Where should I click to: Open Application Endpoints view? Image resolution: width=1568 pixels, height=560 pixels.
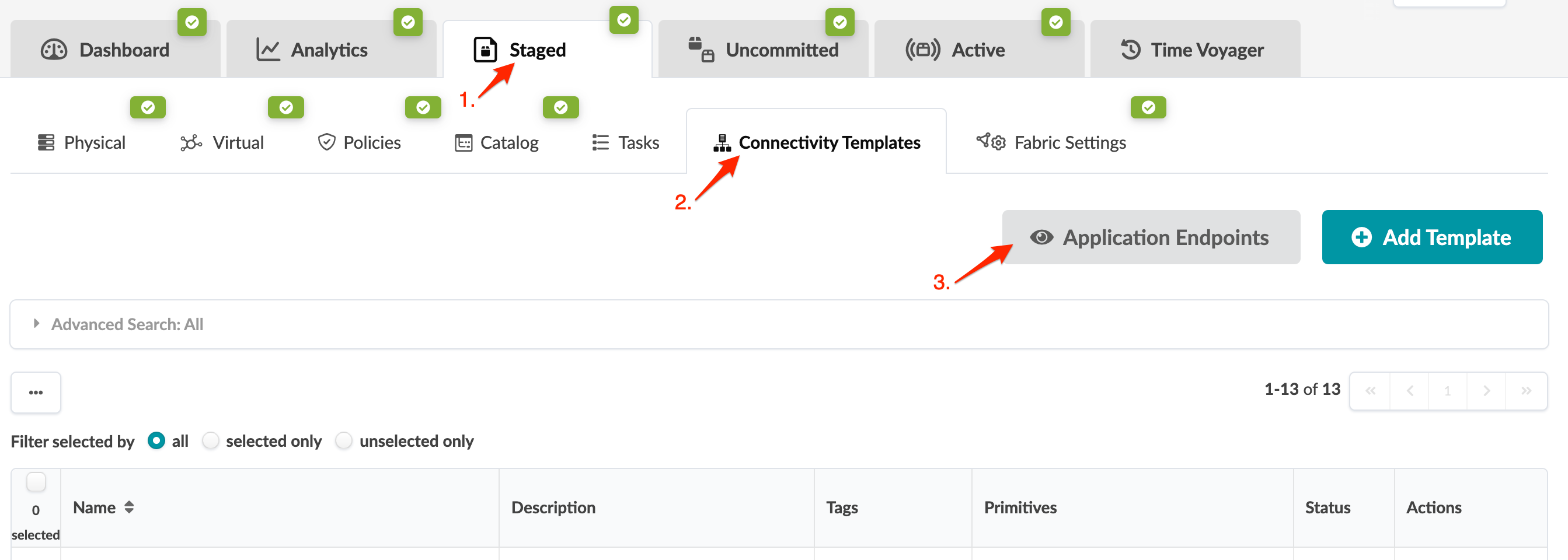(1151, 237)
